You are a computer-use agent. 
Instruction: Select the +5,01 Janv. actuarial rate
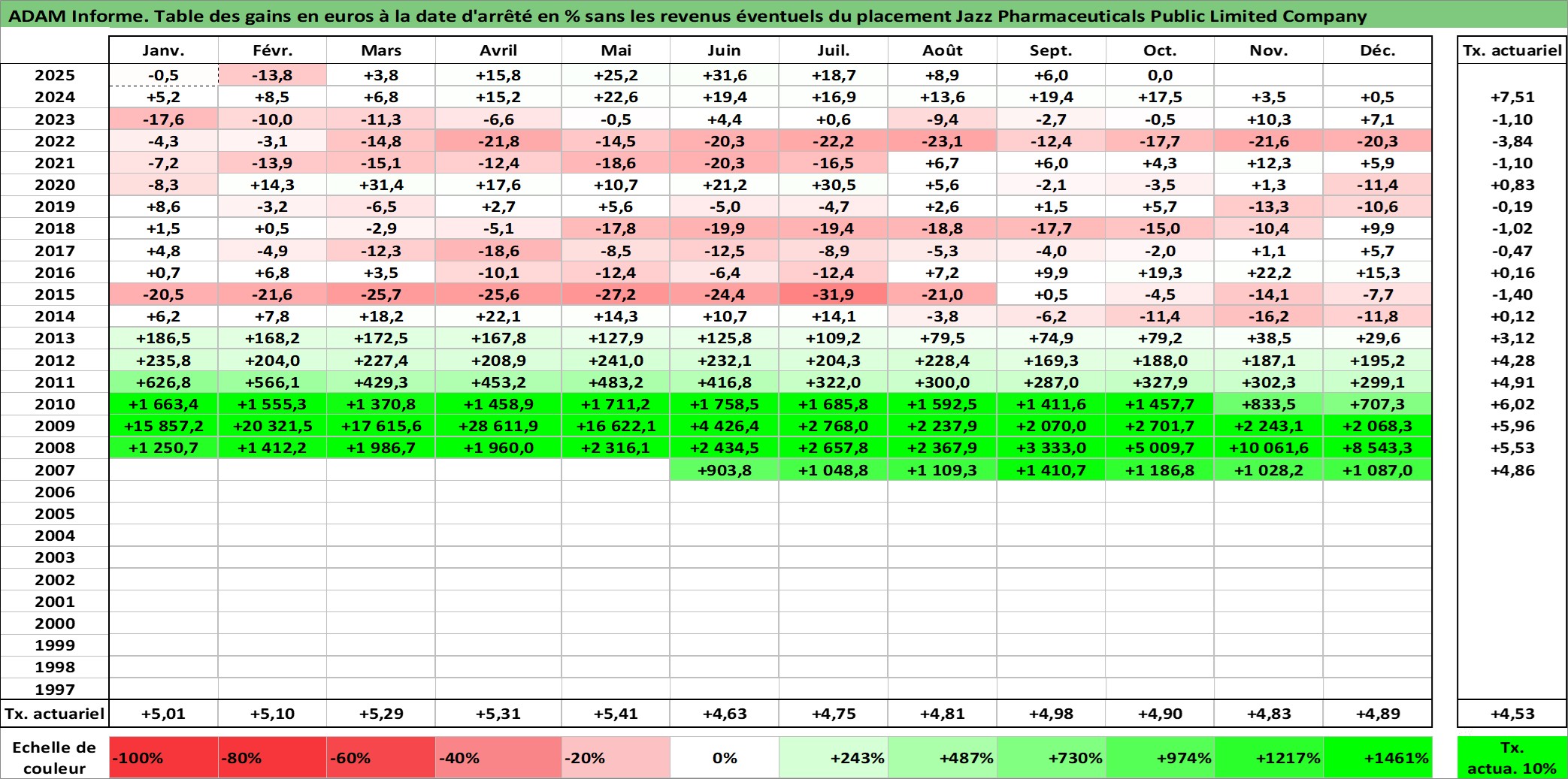163,714
